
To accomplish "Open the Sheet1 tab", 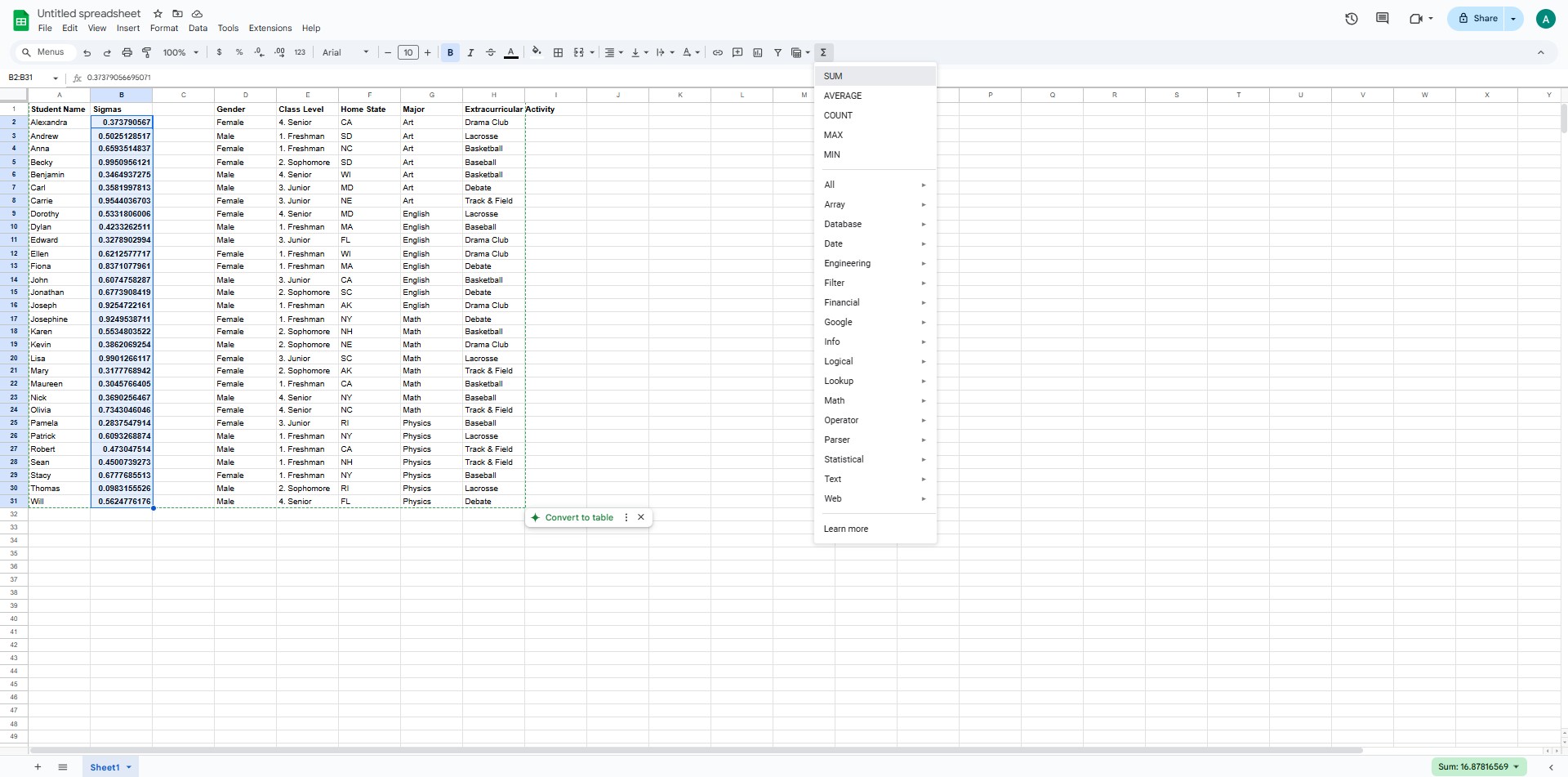I will point(110,767).
